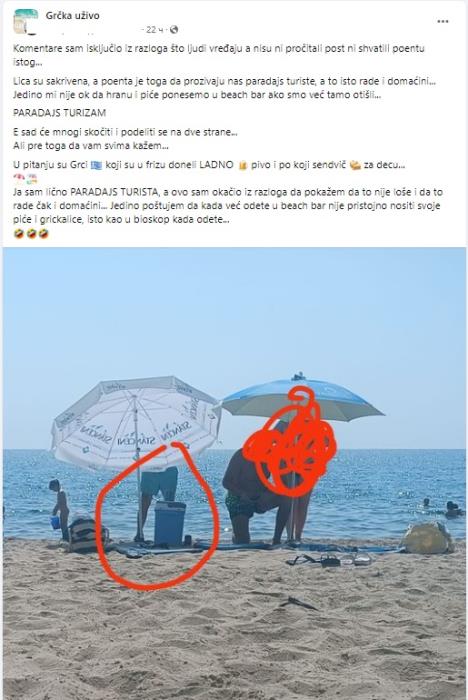Open the photo at the blue cooler box

(x=170, y=523)
